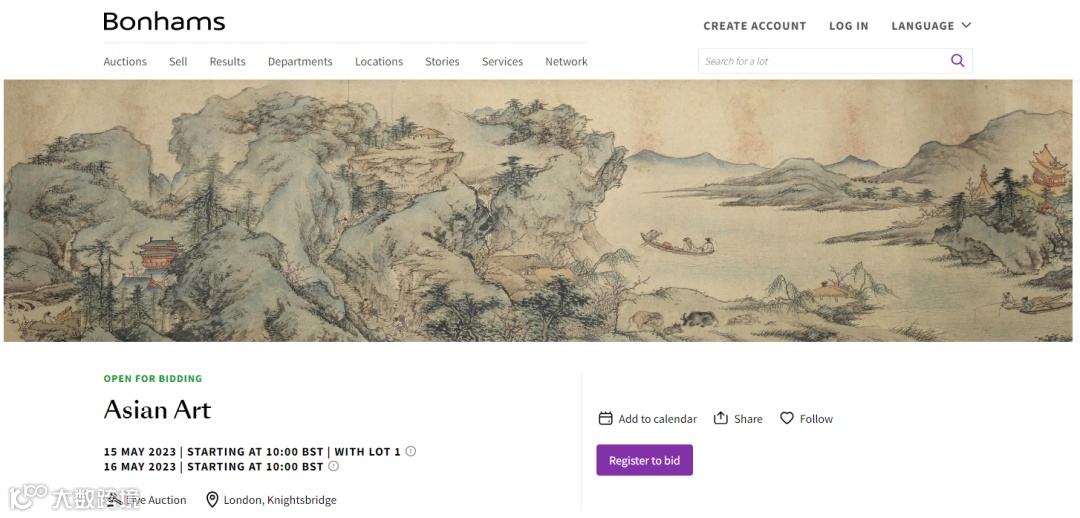Click the Bonhams logo
This screenshot has height=518, width=1080.
tap(164, 22)
